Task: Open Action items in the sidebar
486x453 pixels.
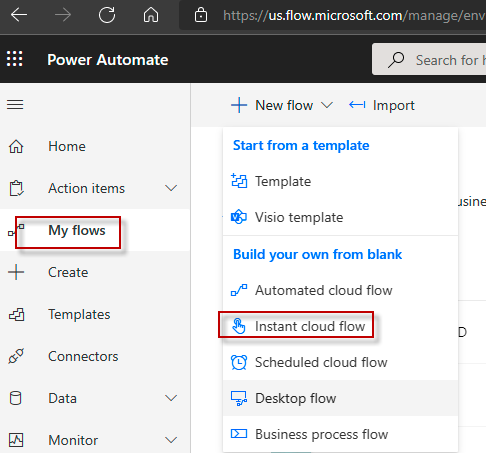Action: pos(95,188)
